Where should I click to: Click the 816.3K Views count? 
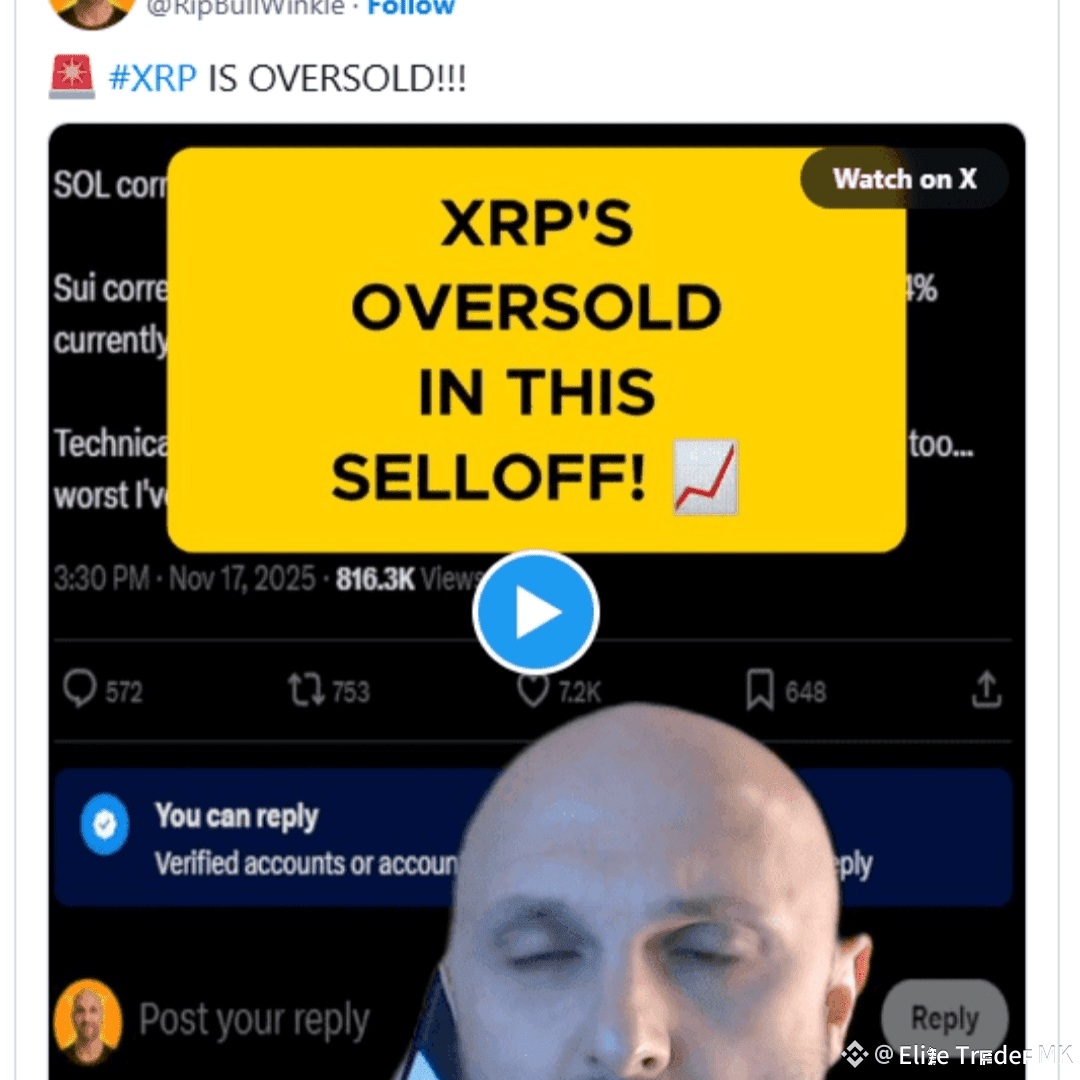click(409, 579)
